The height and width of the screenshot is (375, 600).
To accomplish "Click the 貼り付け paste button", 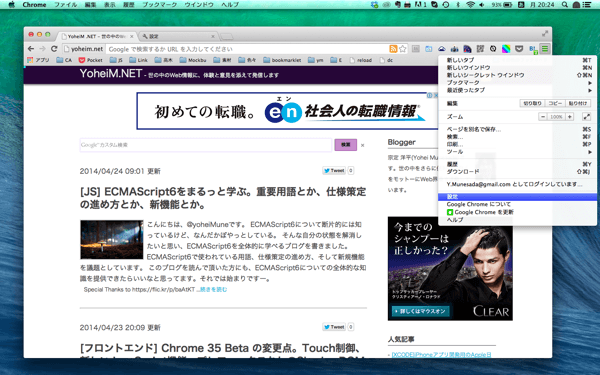I will [578, 103].
